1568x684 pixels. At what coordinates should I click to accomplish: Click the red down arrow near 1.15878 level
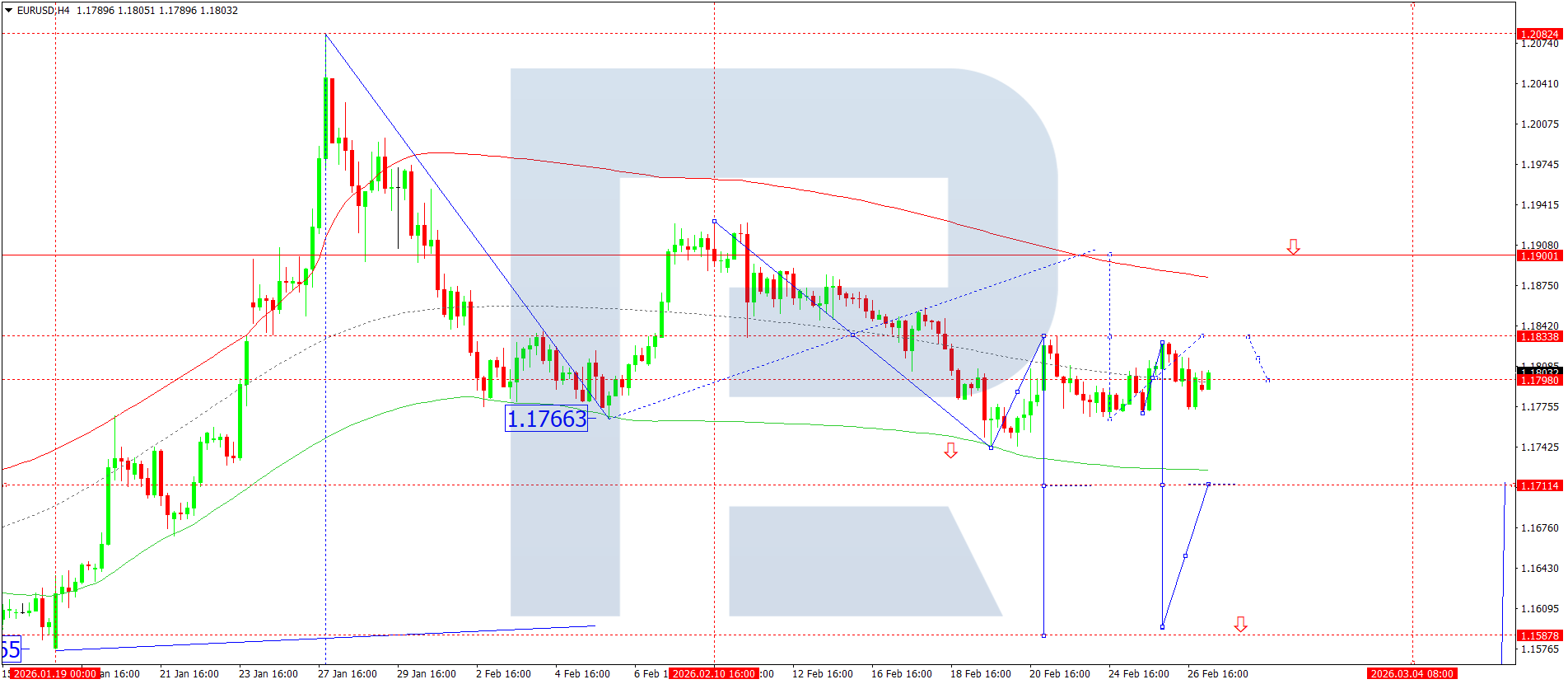coord(1240,625)
